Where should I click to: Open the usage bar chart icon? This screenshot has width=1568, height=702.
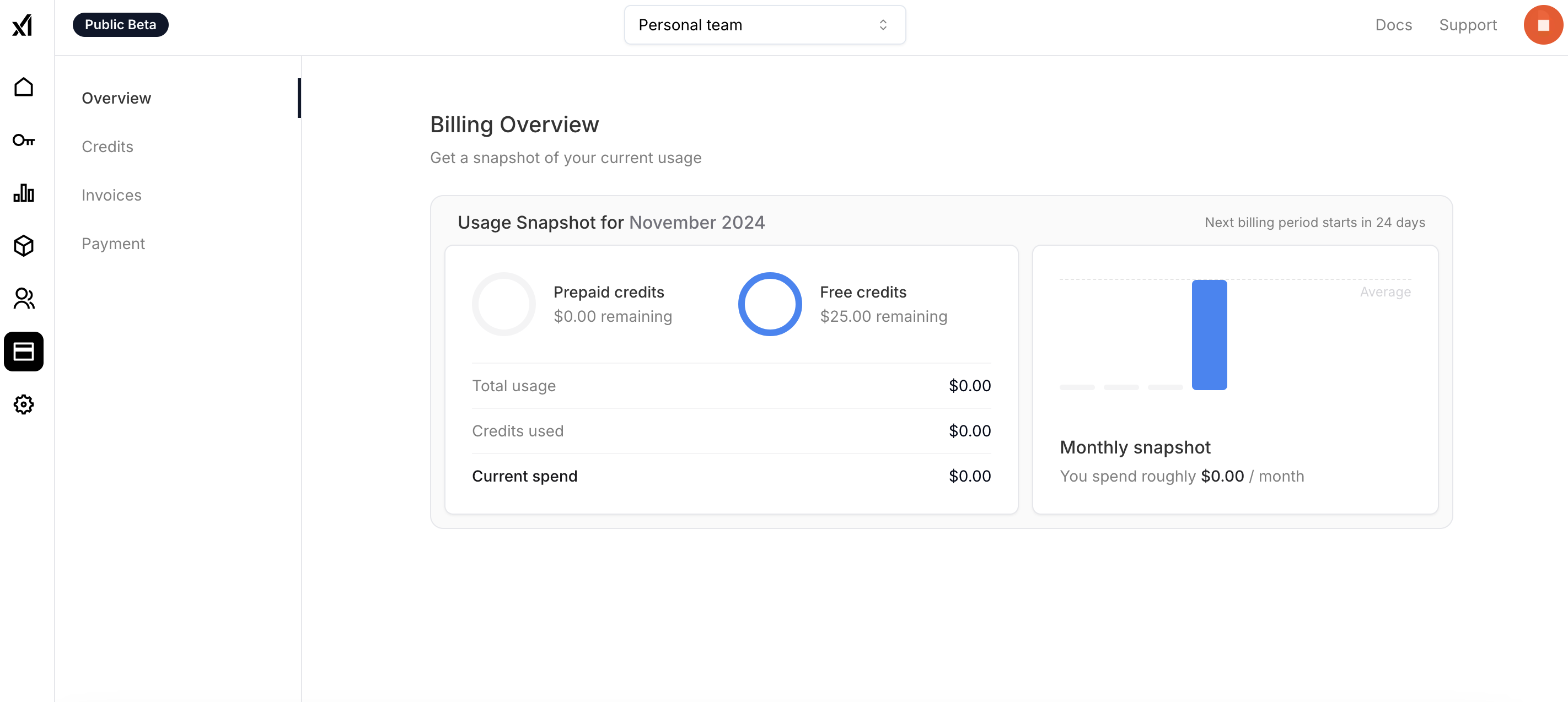point(24,193)
